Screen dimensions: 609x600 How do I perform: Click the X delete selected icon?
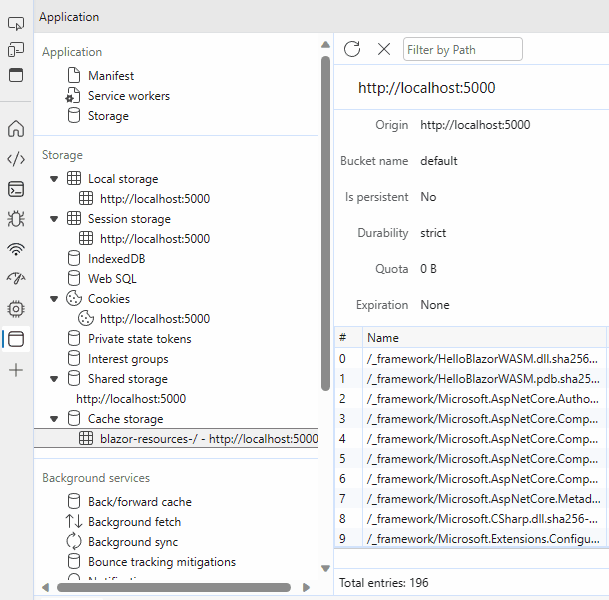384,49
